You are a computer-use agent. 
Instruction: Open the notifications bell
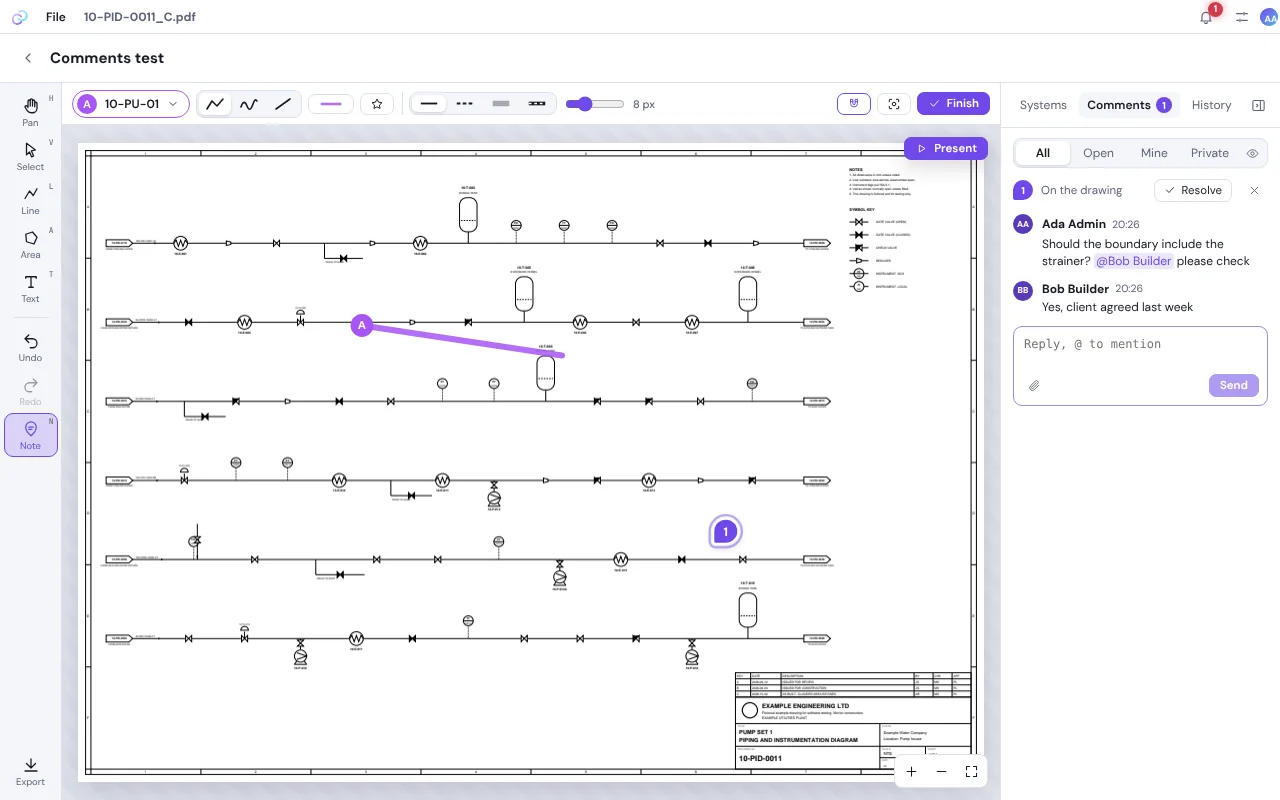point(1206,17)
